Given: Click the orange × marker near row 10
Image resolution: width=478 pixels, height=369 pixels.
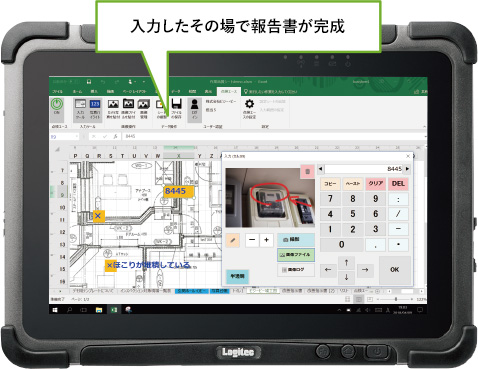Looking at the screenshot, I should 99,216.
